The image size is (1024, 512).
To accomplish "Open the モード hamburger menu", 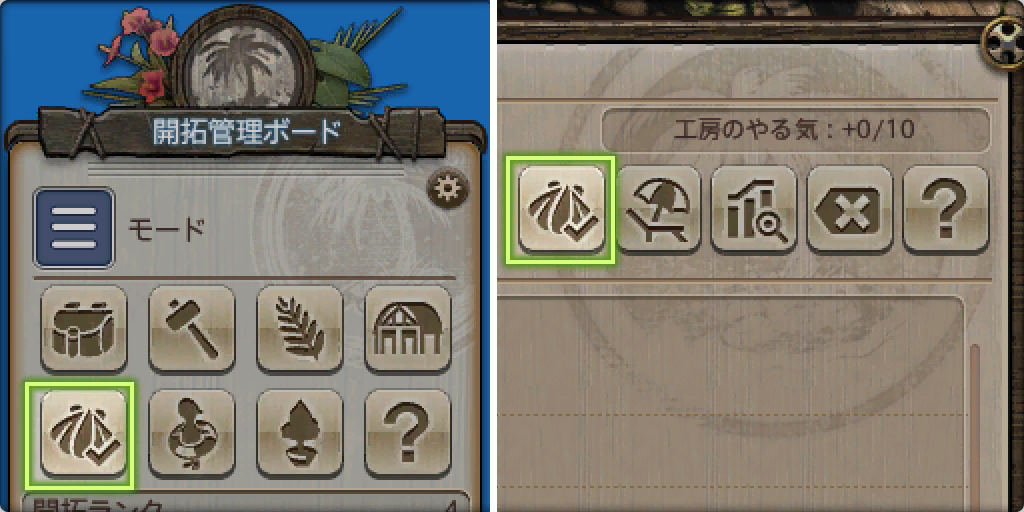I will [x=74, y=228].
